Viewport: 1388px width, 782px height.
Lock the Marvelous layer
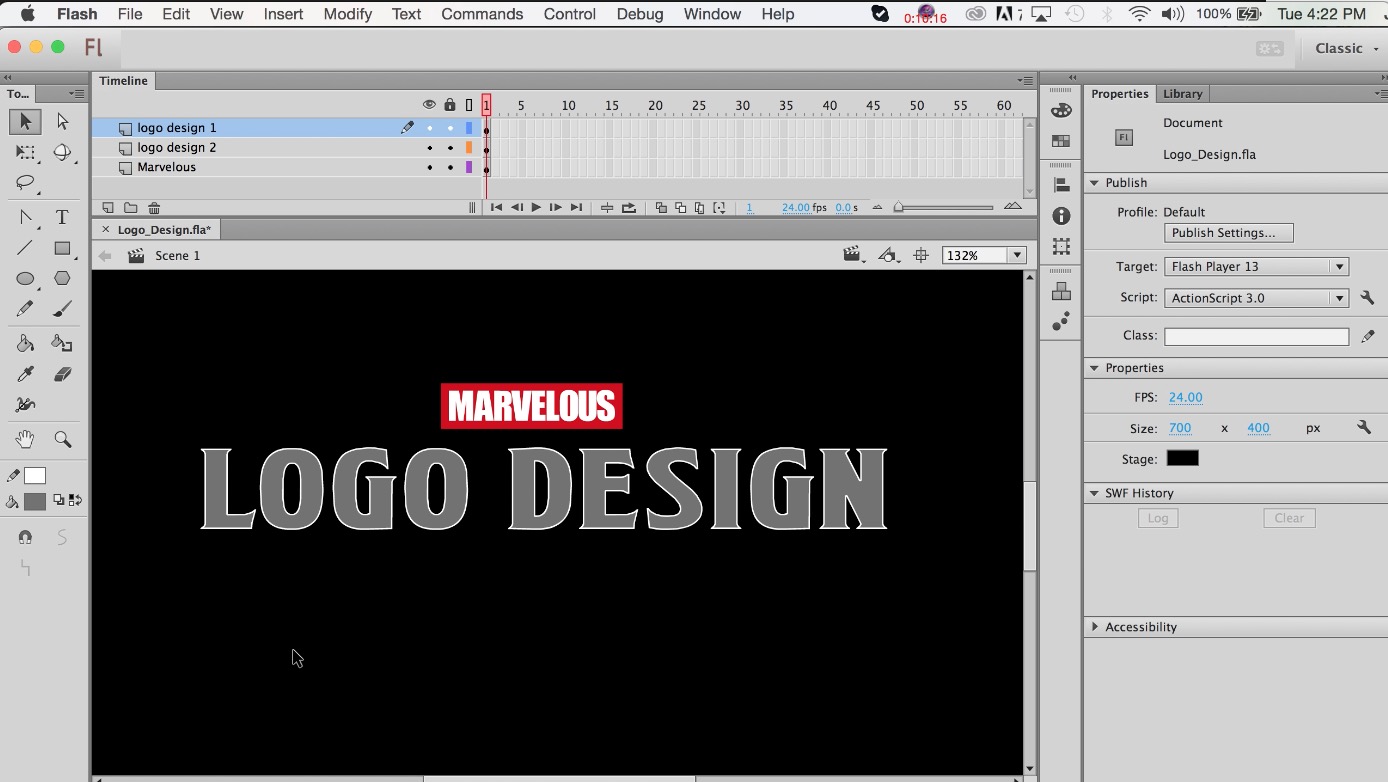tap(451, 167)
